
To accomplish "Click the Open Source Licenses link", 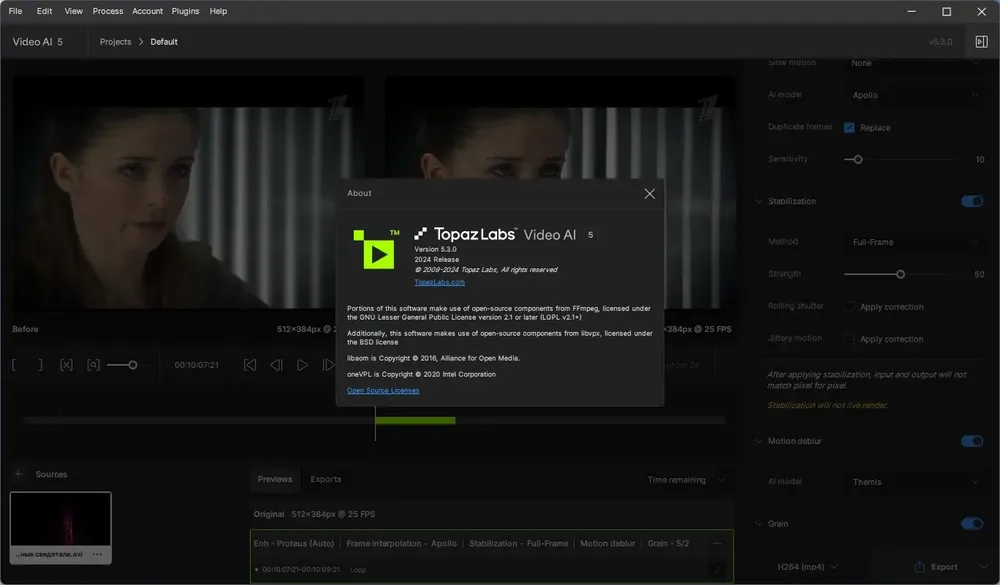I will click(x=383, y=390).
